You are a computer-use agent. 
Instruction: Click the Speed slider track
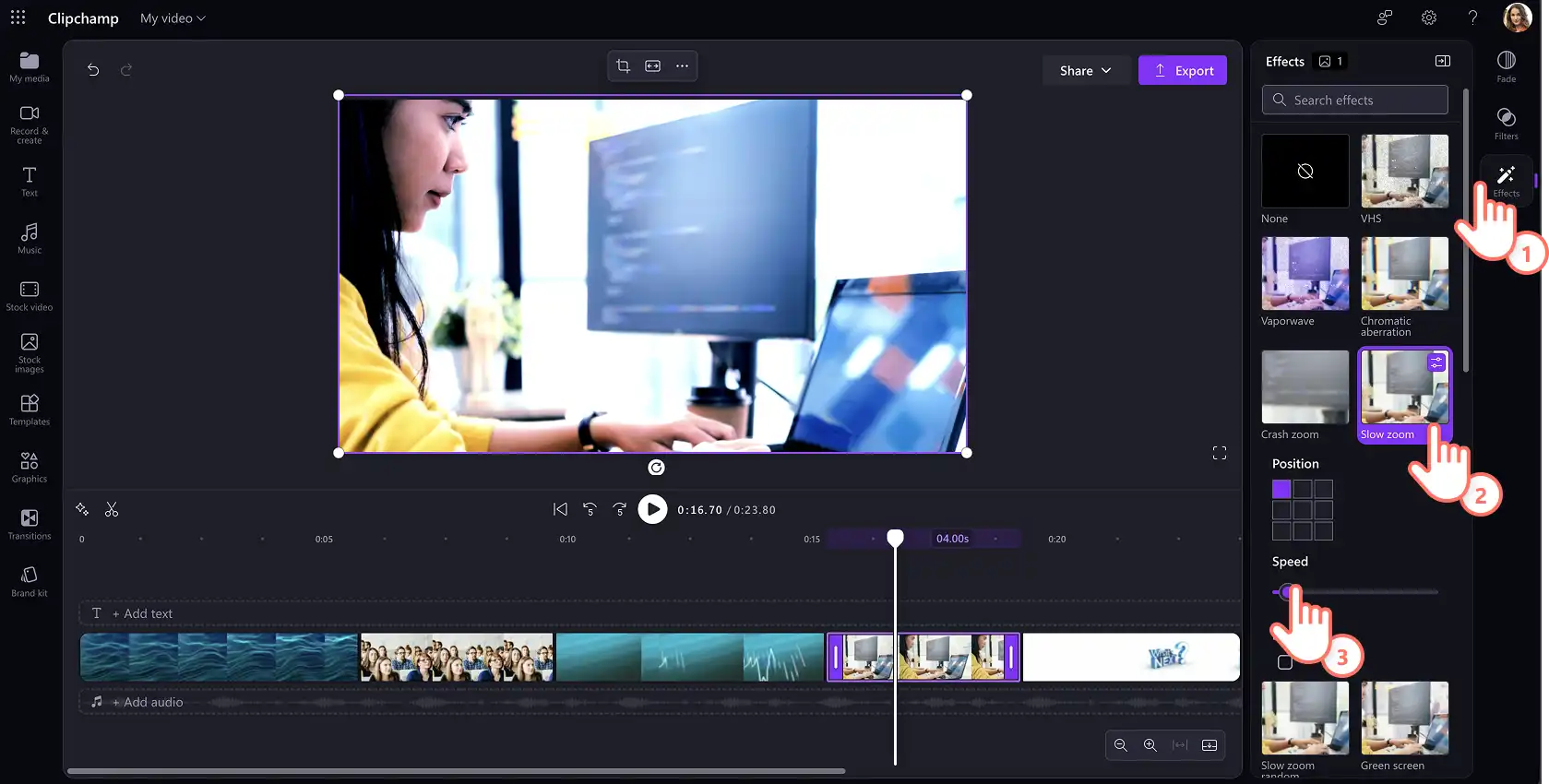click(x=1355, y=592)
